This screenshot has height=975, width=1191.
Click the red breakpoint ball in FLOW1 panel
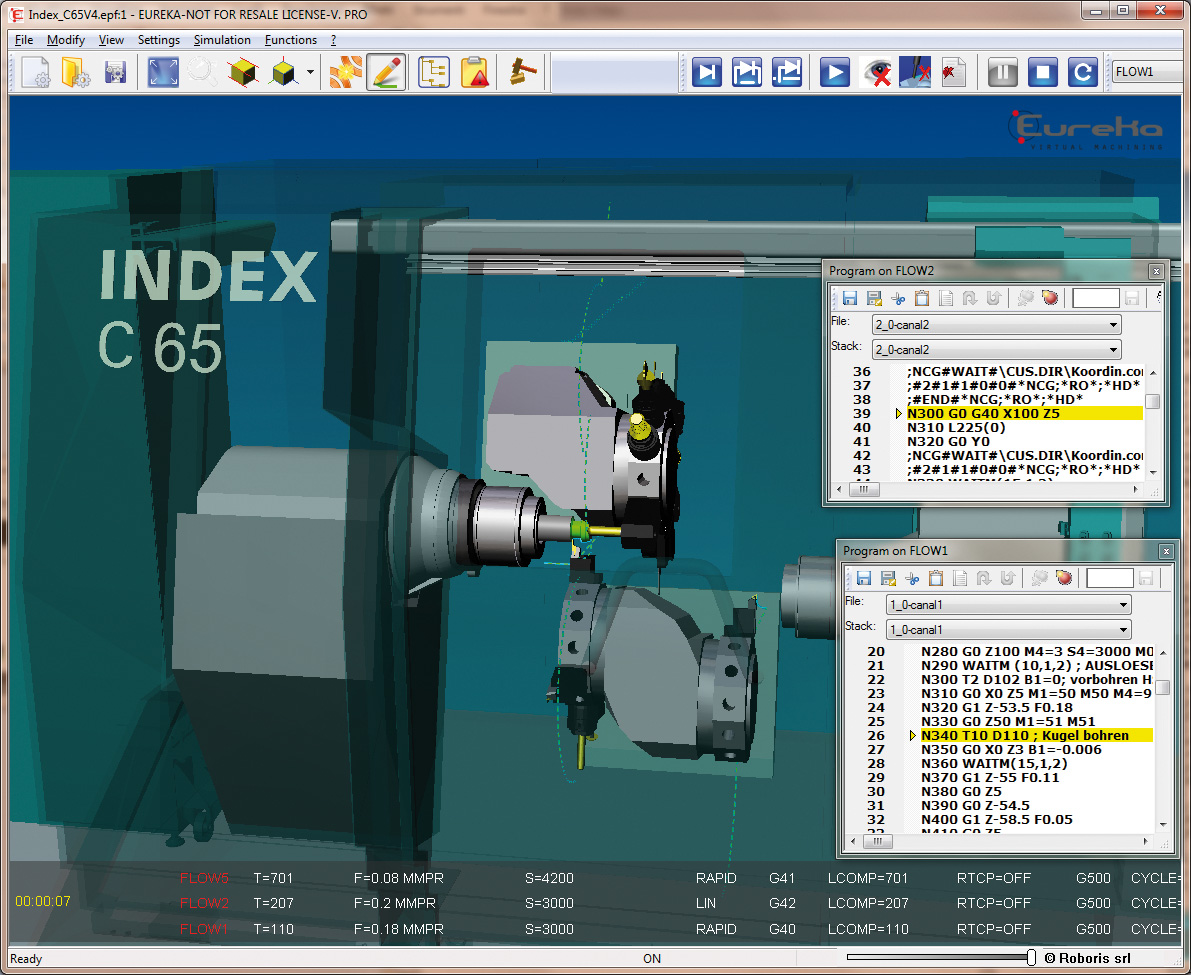click(1064, 579)
